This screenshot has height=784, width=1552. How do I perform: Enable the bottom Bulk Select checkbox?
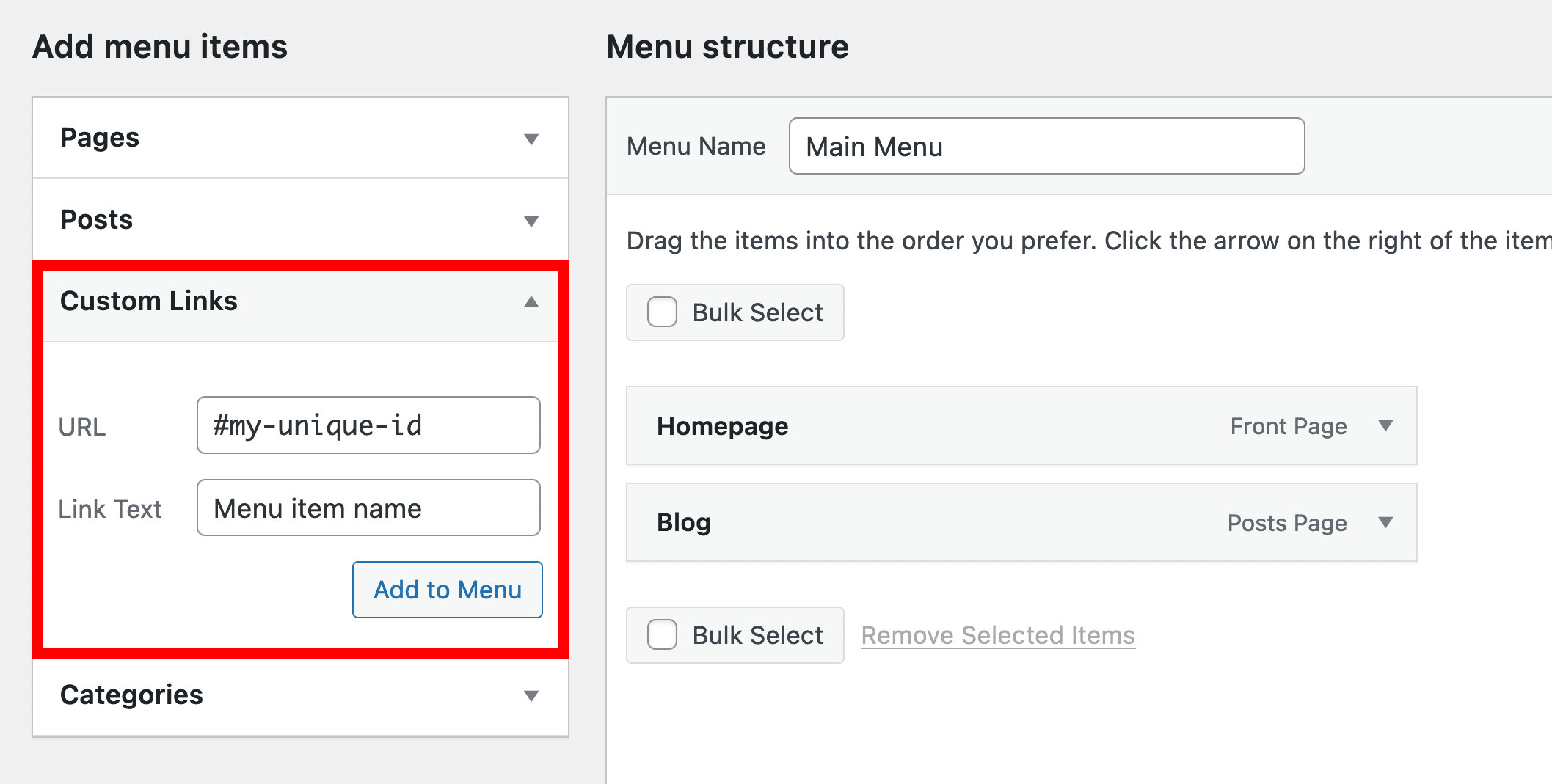662,634
